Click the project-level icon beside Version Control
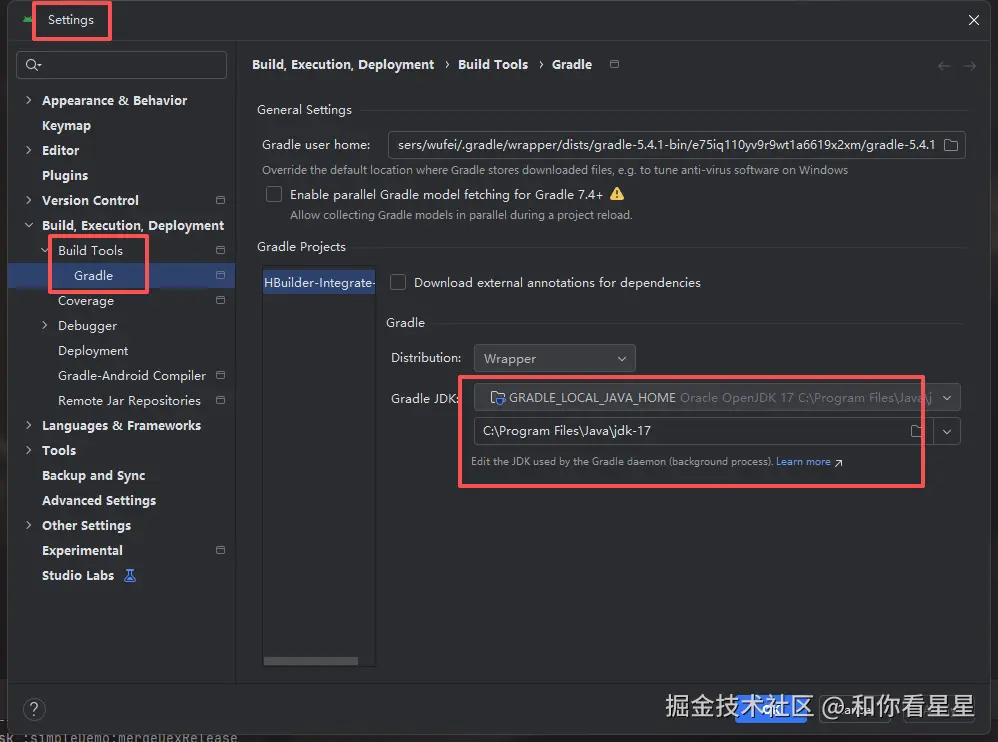 click(220, 200)
